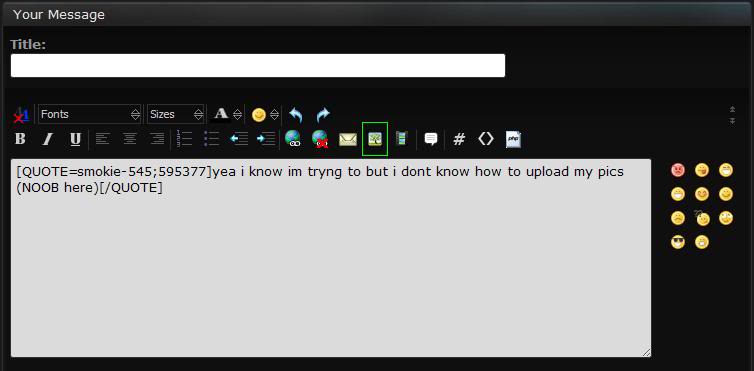Click the Insert Video filmstrip icon
This screenshot has width=754, height=371.
(x=401, y=139)
